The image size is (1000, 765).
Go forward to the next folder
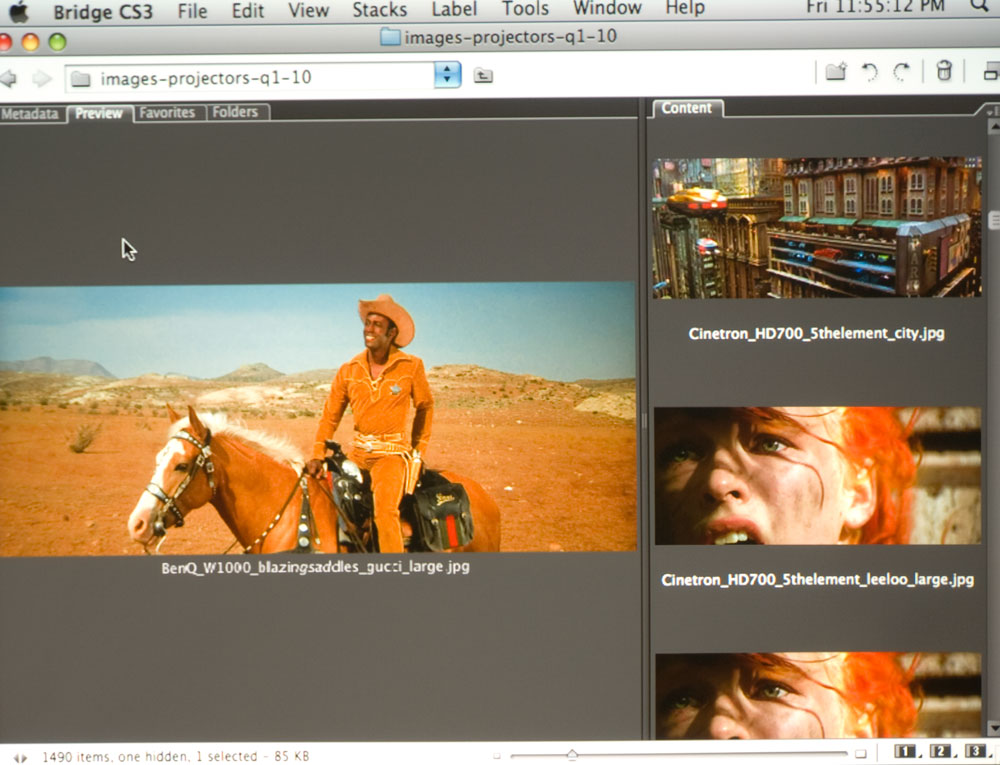pos(42,78)
